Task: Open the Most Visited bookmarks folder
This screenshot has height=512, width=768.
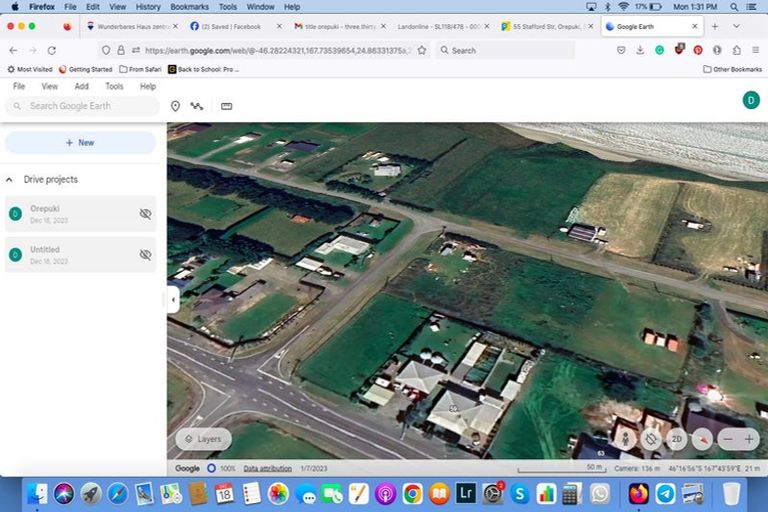Action: pyautogui.click(x=30, y=70)
